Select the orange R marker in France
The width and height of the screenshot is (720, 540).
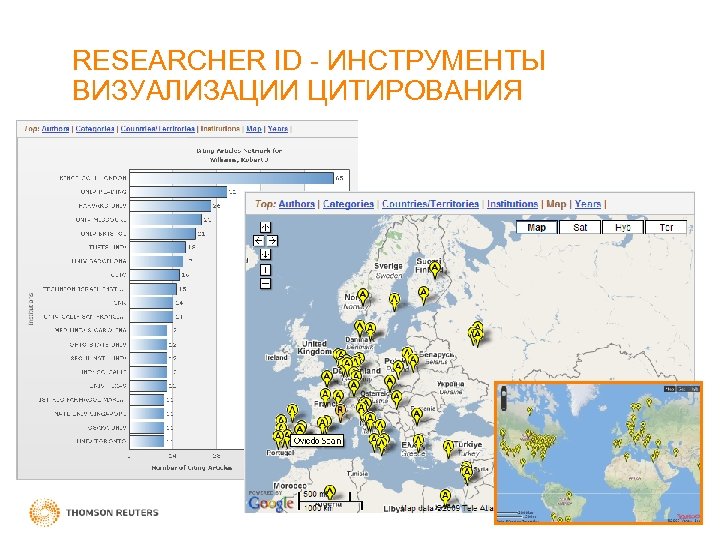coord(340,412)
